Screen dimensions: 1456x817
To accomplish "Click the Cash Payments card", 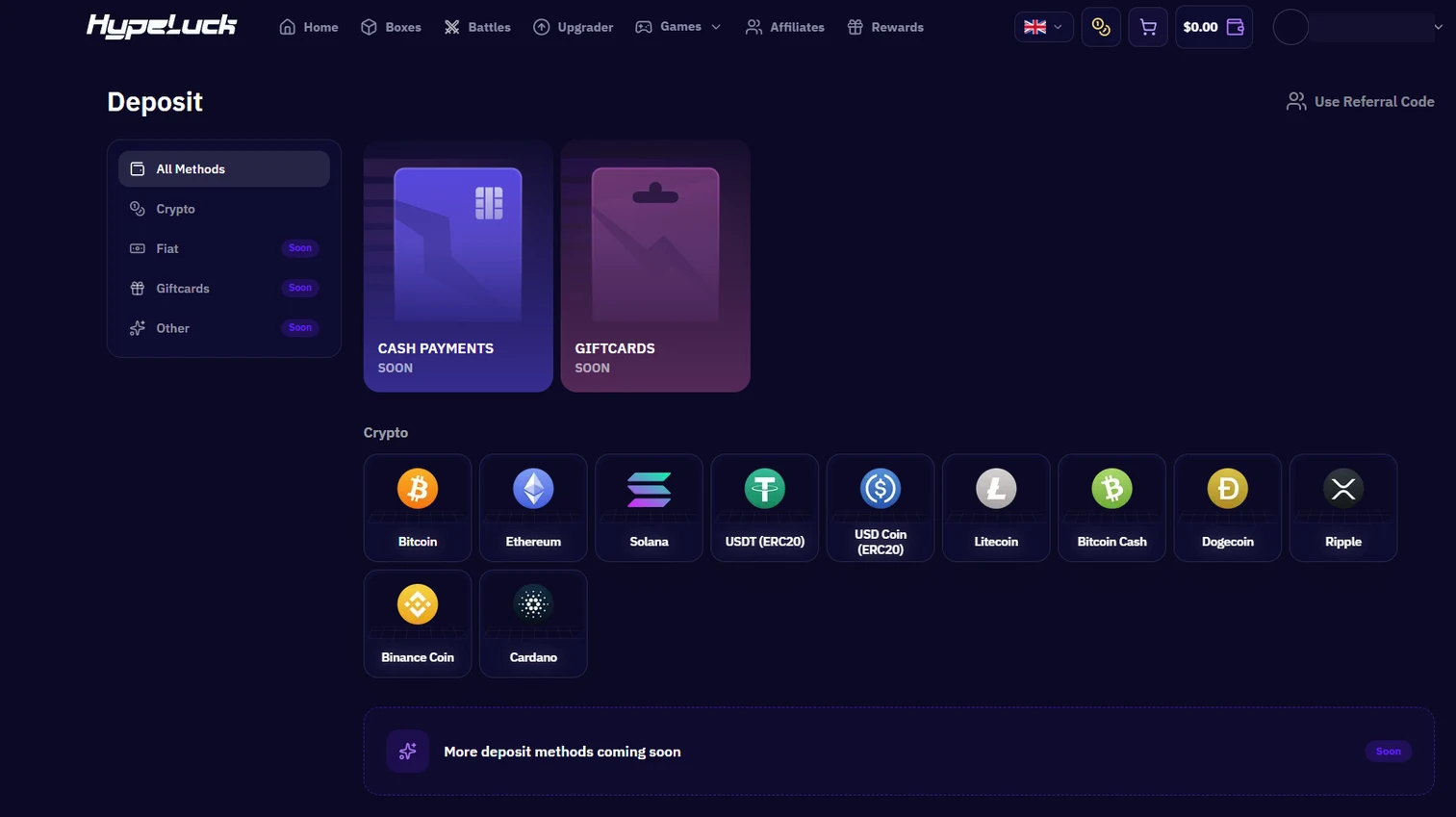I will tap(458, 266).
